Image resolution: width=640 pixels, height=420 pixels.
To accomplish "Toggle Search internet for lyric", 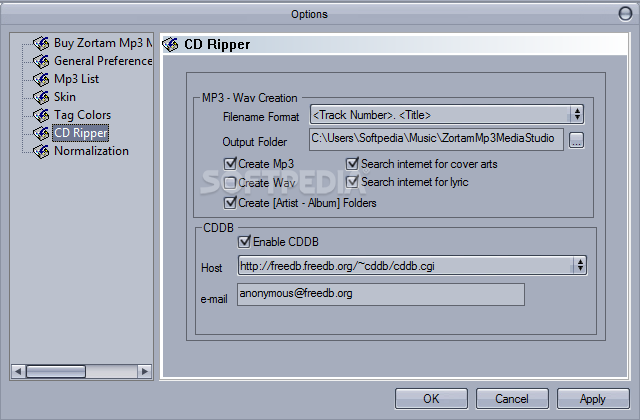I will pyautogui.click(x=352, y=182).
